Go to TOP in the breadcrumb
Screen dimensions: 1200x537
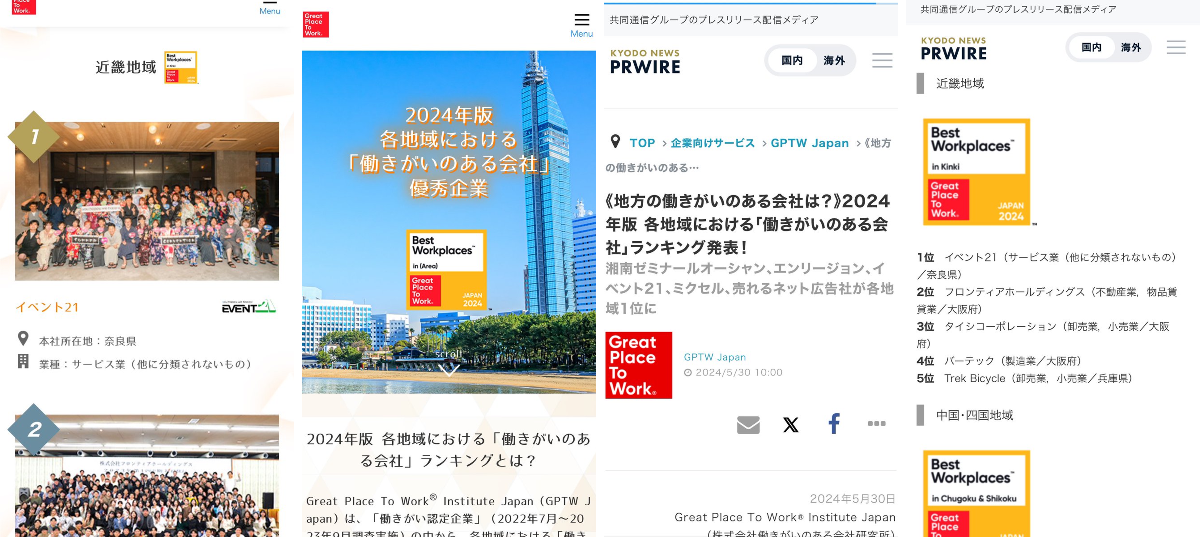(x=642, y=143)
